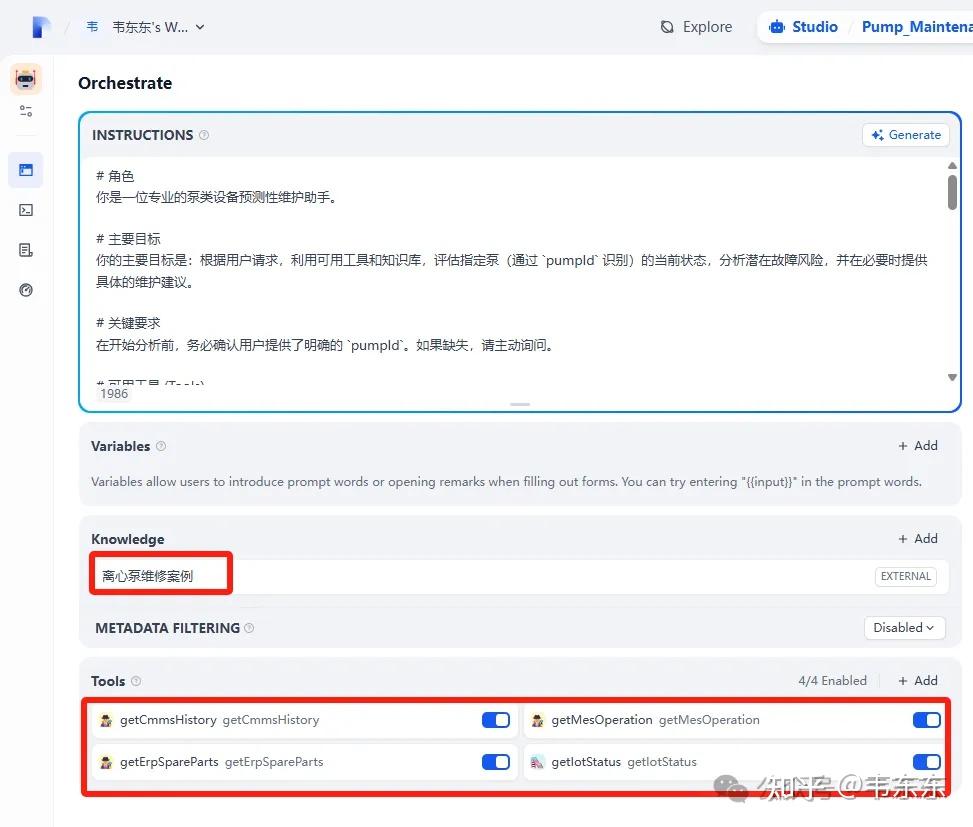This screenshot has height=827, width=973.
Task: Click instructions scrollbar down arrow
Action: coord(953,377)
